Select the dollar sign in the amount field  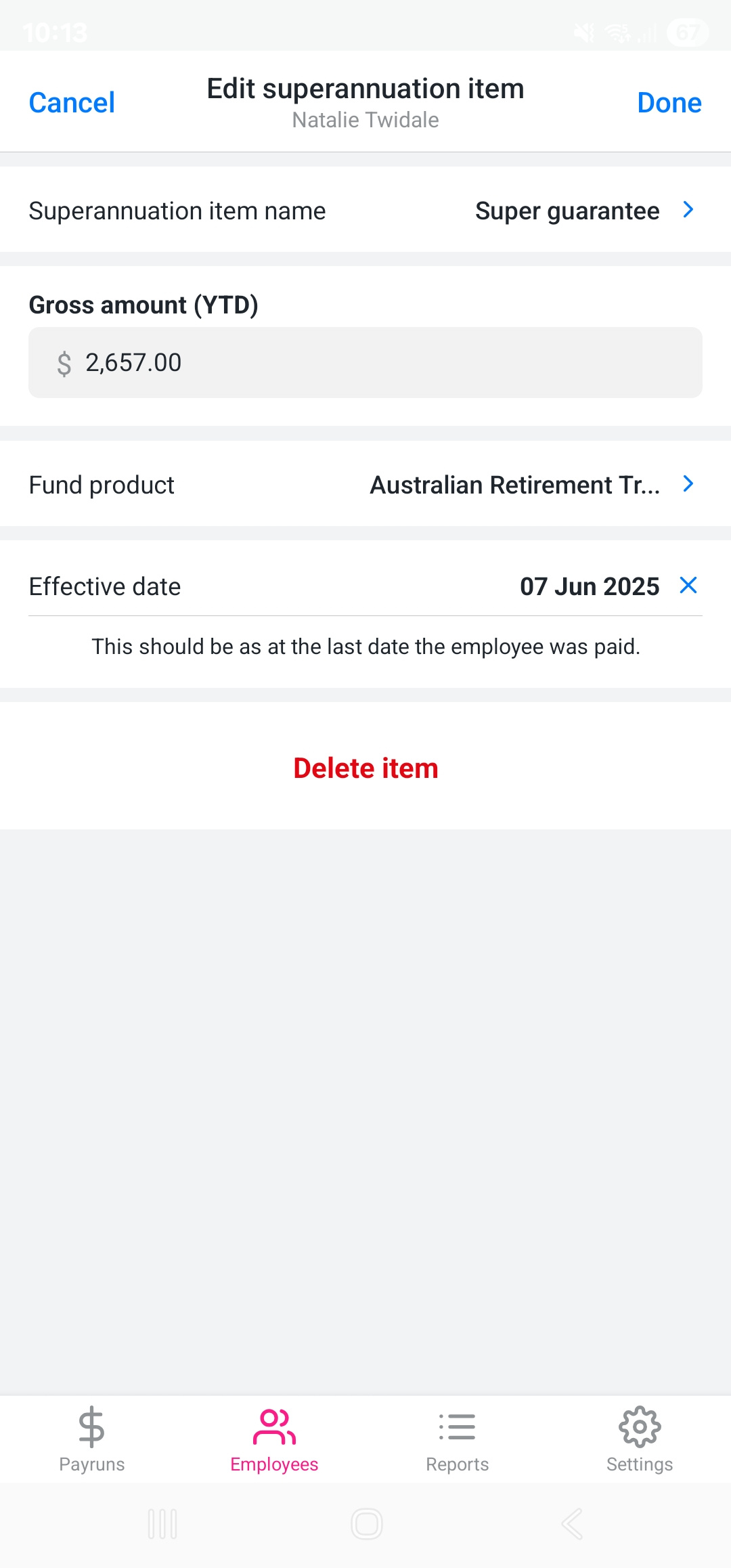click(64, 364)
